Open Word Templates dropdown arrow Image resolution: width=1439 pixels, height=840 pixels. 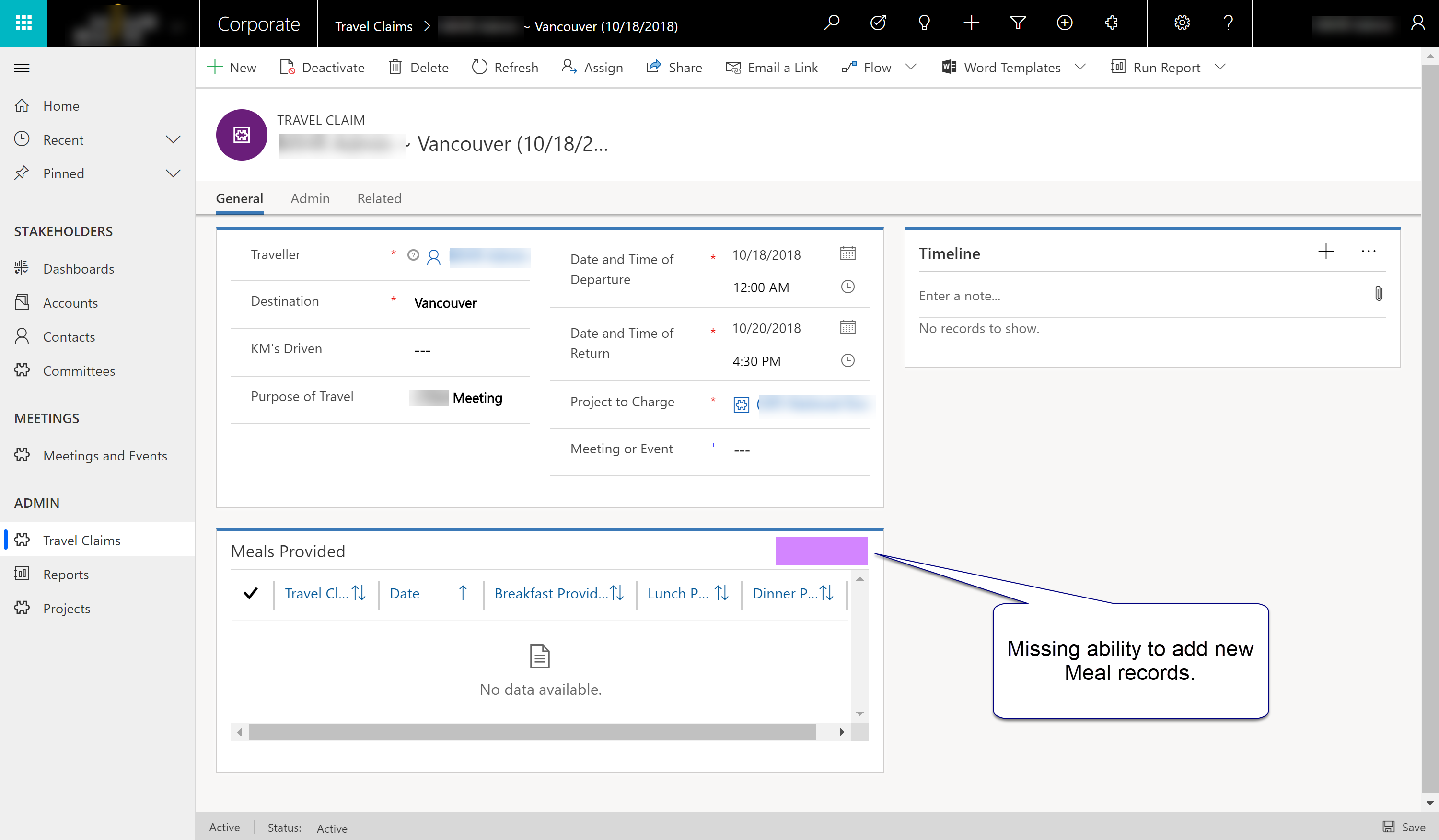1080,68
